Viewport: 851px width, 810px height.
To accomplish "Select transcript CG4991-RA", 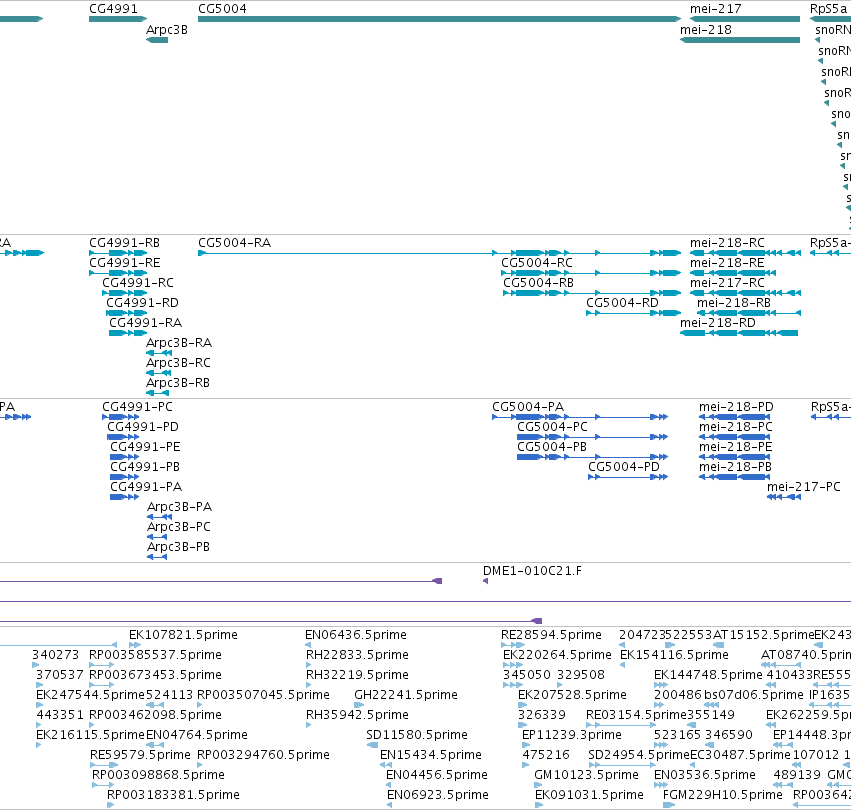I will pos(145,323).
